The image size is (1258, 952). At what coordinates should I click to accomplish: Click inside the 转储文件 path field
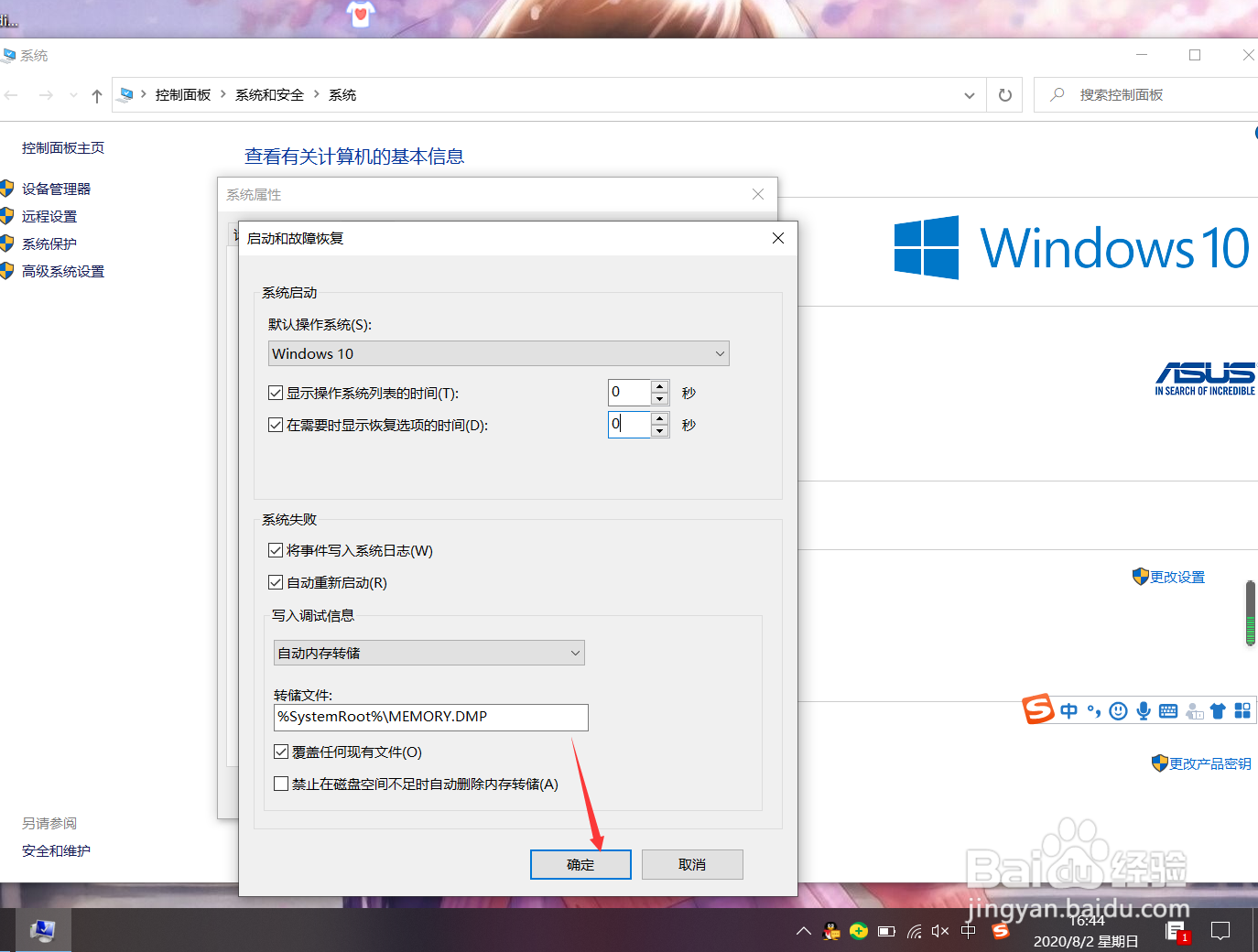point(430,718)
